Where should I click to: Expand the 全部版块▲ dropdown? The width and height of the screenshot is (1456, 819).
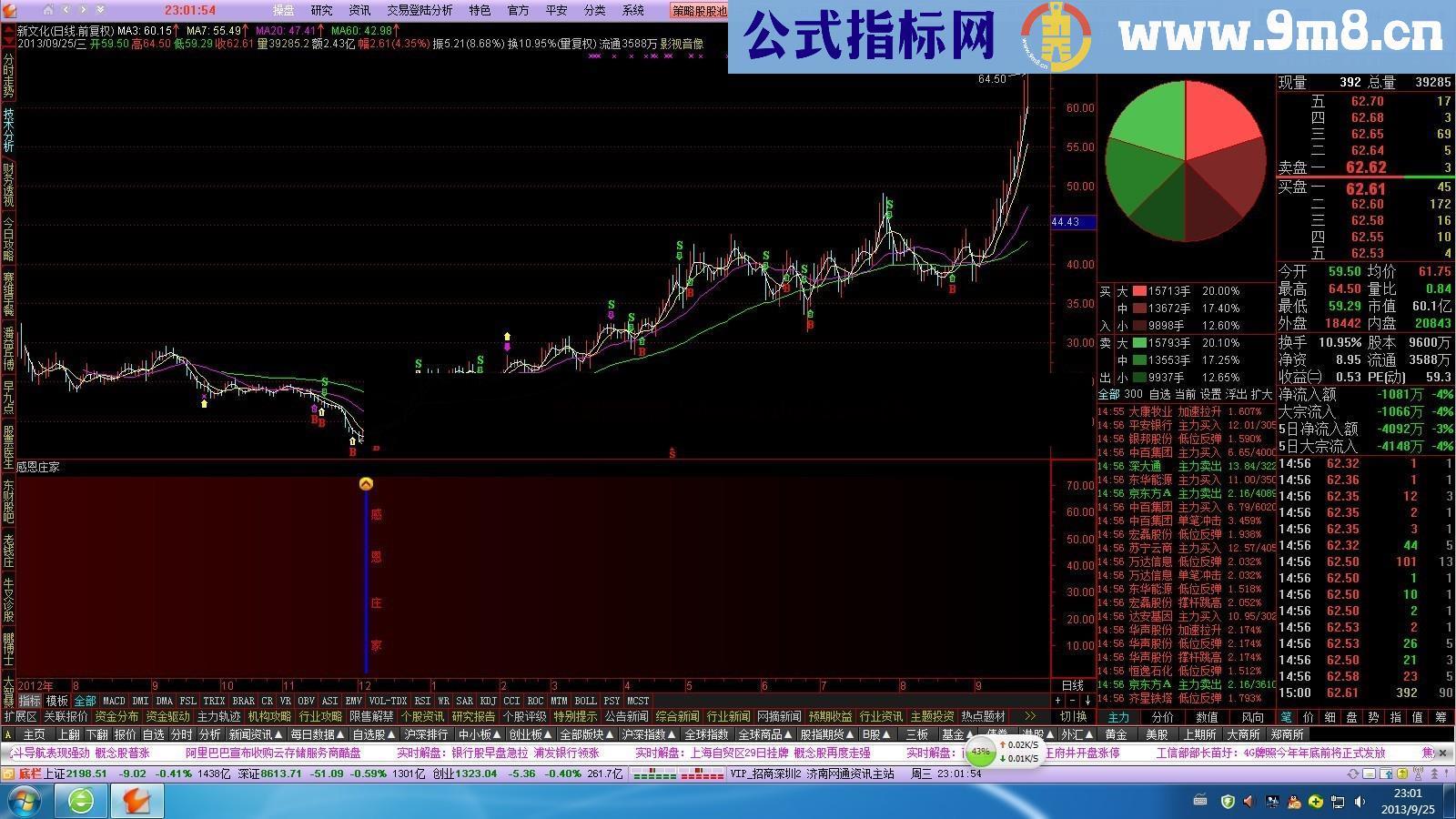tap(587, 734)
